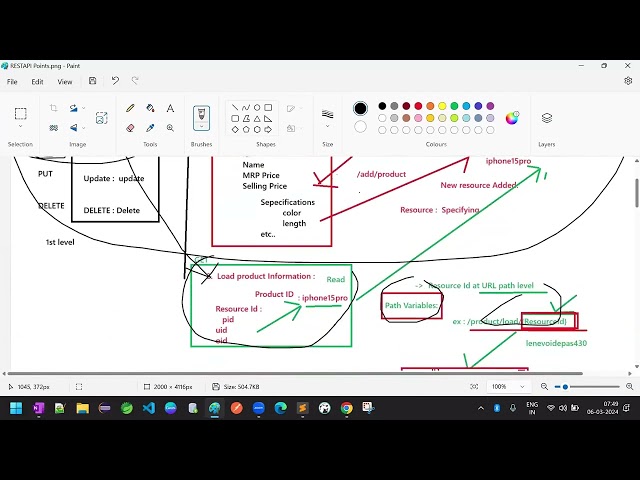640x480 pixels.
Task: Open Microsoft Edge from the taskbar
Action: (x=280, y=408)
